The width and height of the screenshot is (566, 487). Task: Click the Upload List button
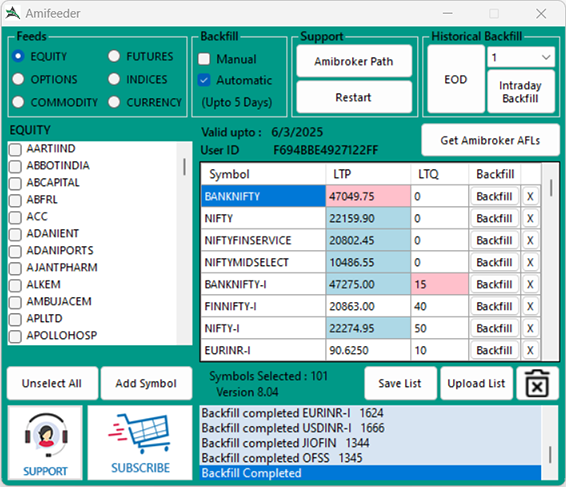(476, 383)
